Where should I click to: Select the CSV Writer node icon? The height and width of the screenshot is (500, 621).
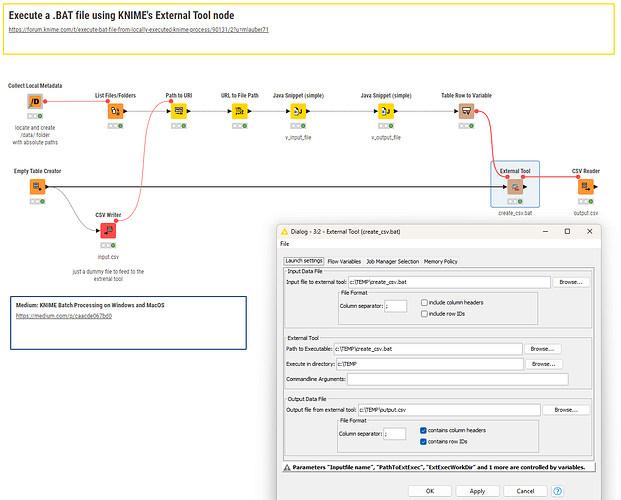click(x=107, y=230)
